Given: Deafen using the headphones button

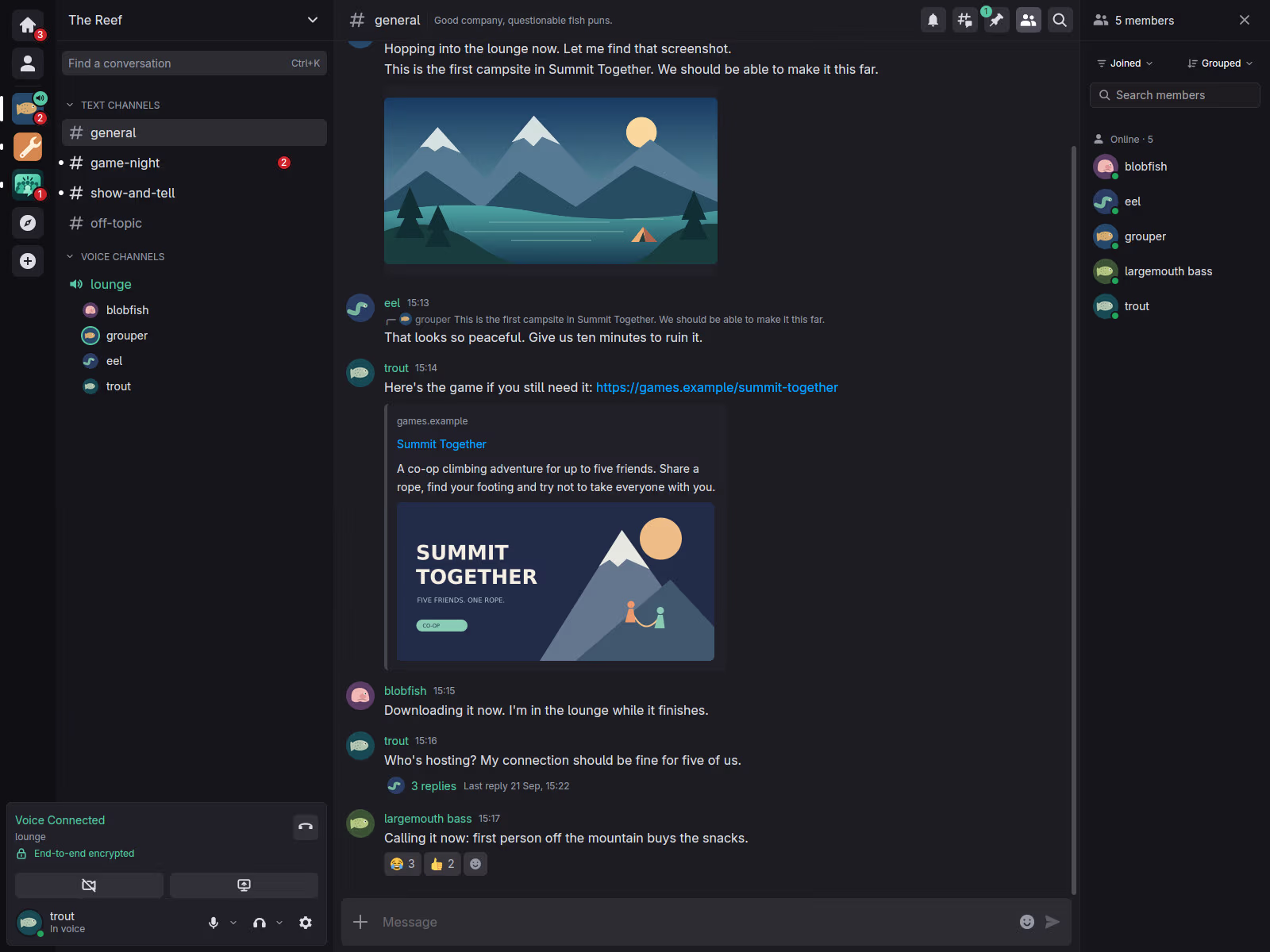Looking at the screenshot, I should (260, 923).
